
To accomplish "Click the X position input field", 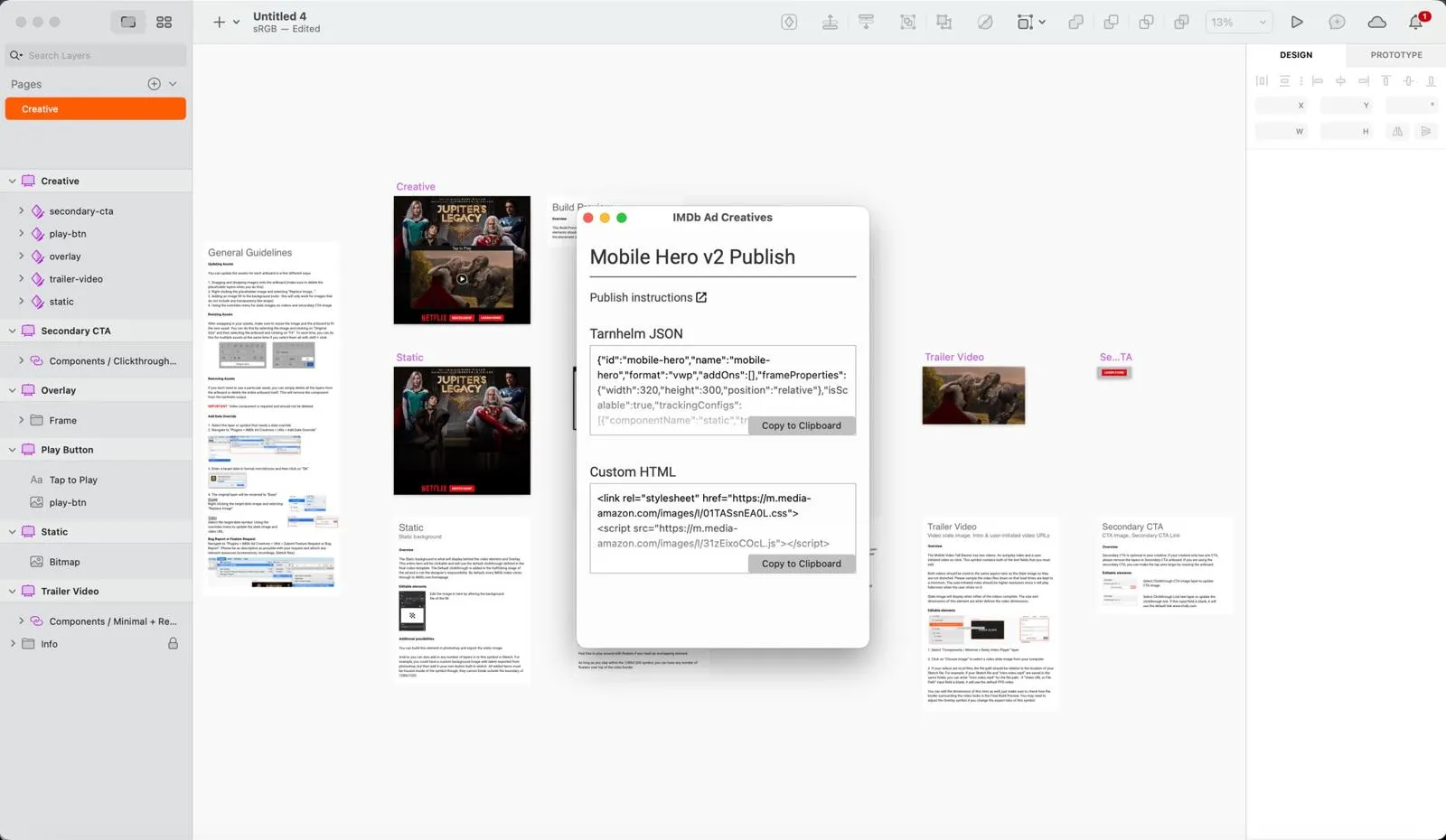I will click(1282, 106).
